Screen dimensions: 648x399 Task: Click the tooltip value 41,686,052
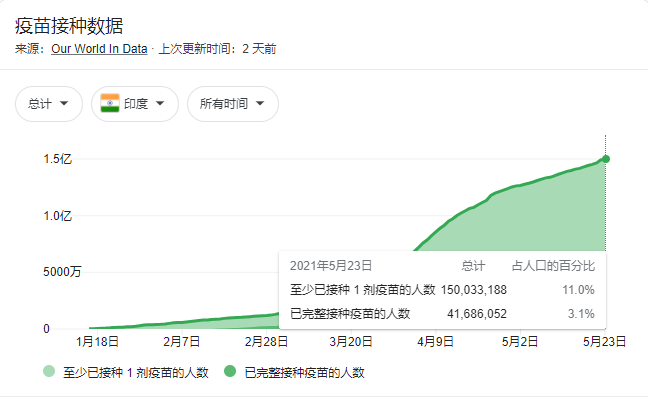pyautogui.click(x=477, y=314)
